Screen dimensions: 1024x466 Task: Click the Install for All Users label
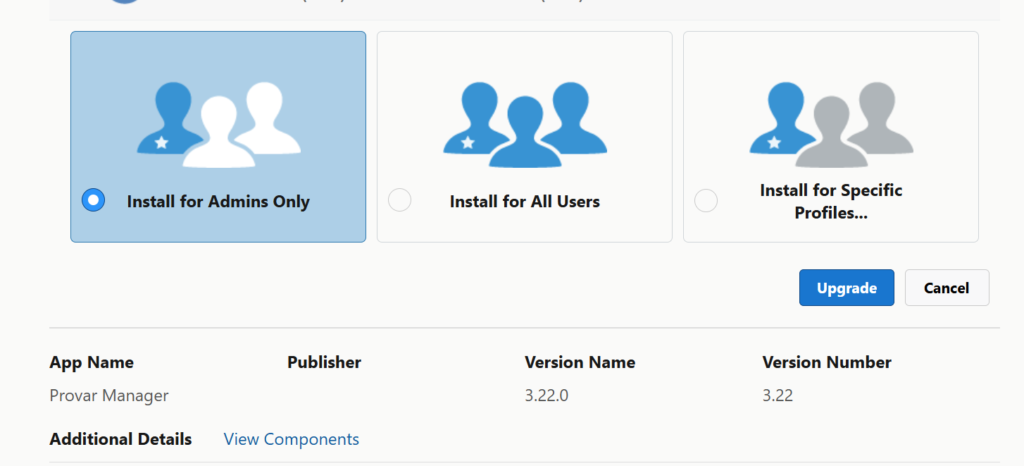[x=524, y=201]
